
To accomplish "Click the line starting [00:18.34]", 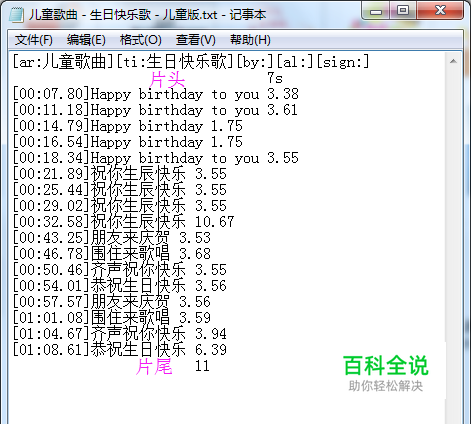I will coord(155,158).
